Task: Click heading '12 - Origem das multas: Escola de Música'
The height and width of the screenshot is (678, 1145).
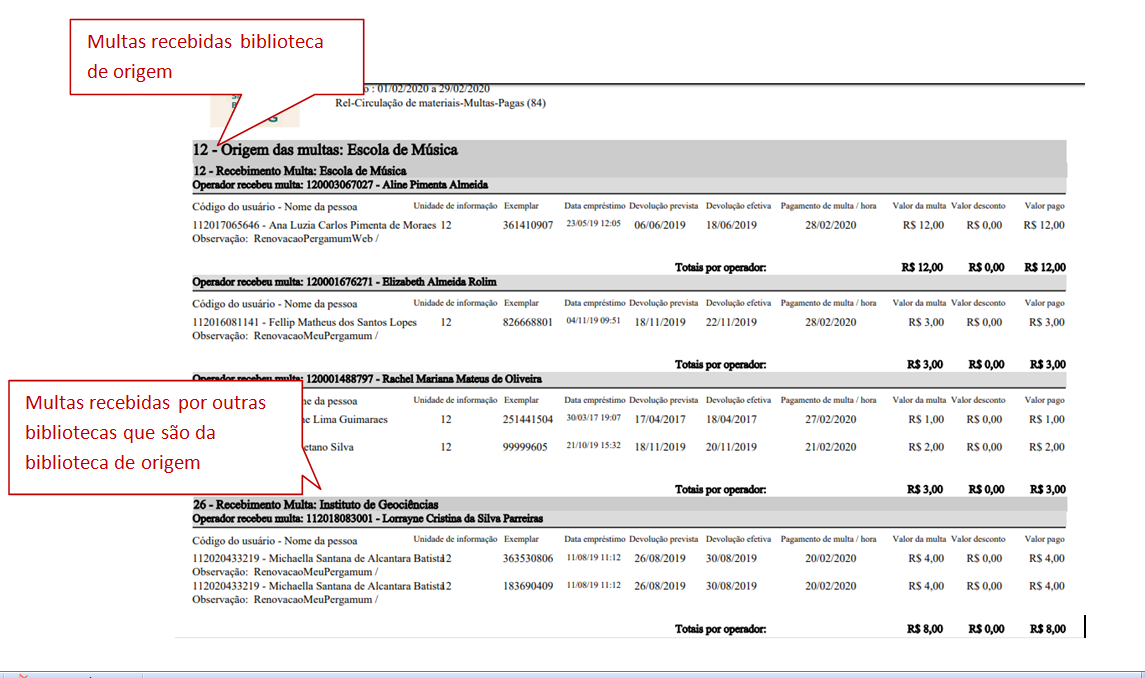Action: [x=325, y=150]
